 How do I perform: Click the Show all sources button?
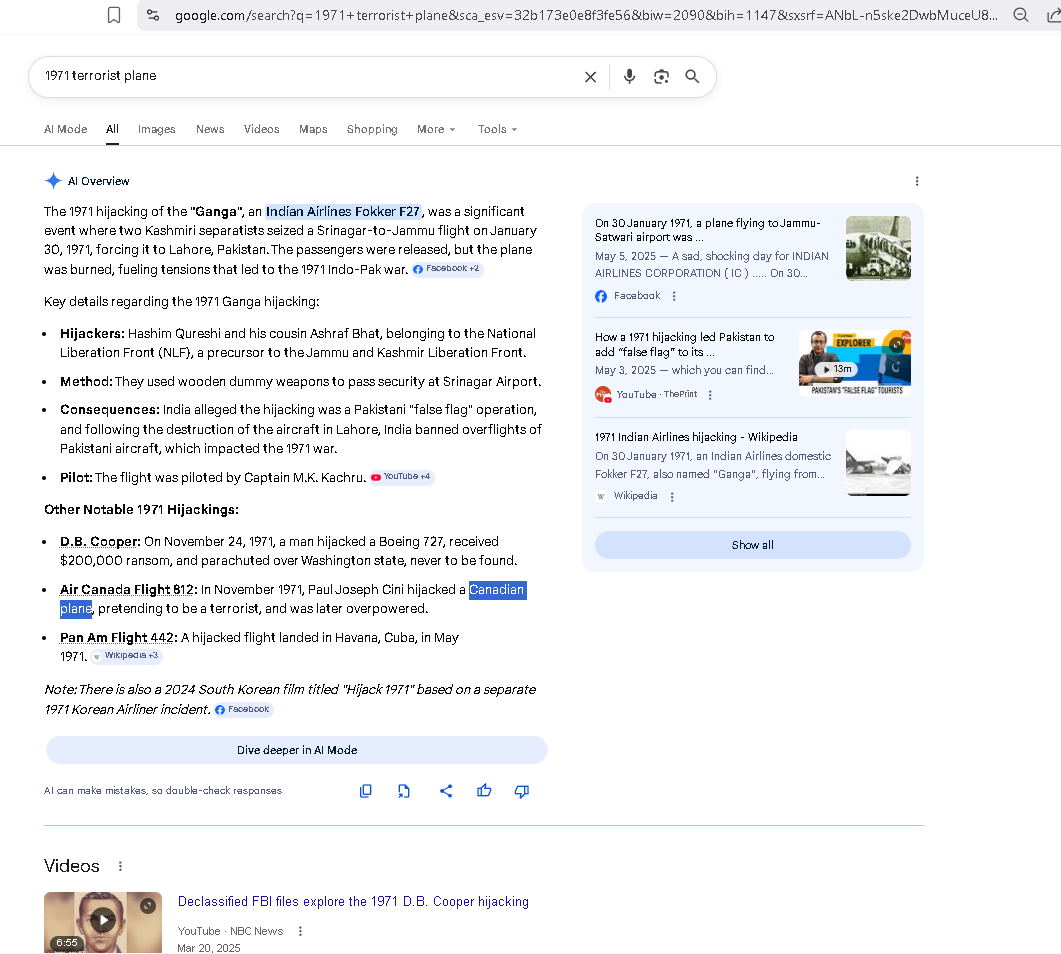pyautogui.click(x=752, y=545)
